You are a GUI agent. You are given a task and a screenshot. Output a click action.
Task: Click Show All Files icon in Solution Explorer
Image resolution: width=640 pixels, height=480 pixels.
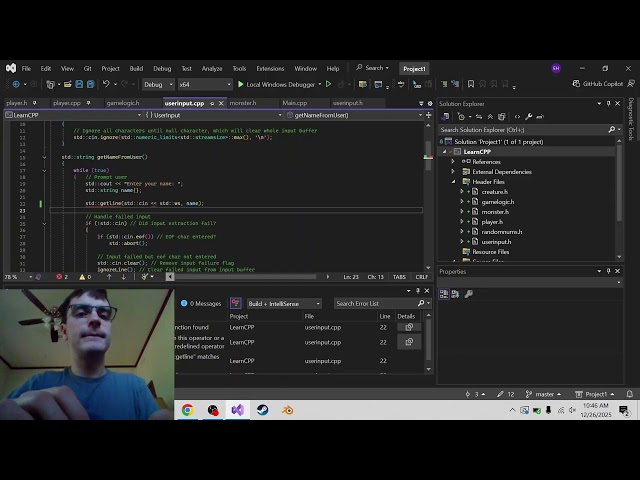tap(502, 117)
